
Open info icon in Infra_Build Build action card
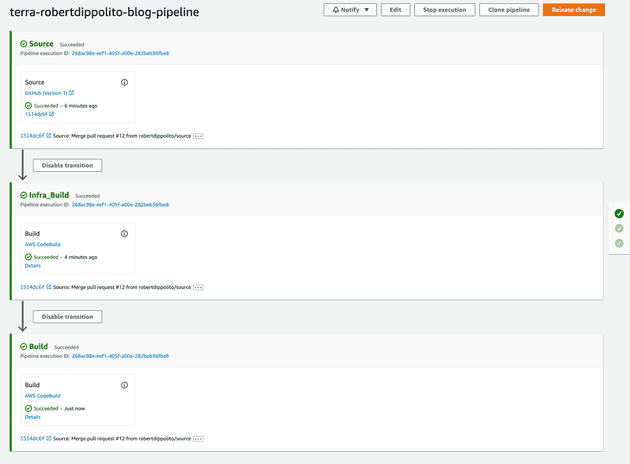(x=125, y=234)
